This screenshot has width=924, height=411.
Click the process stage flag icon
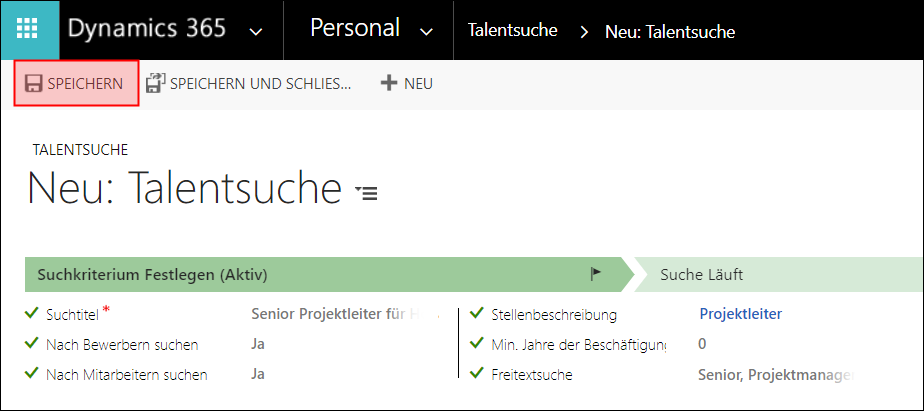(596, 273)
